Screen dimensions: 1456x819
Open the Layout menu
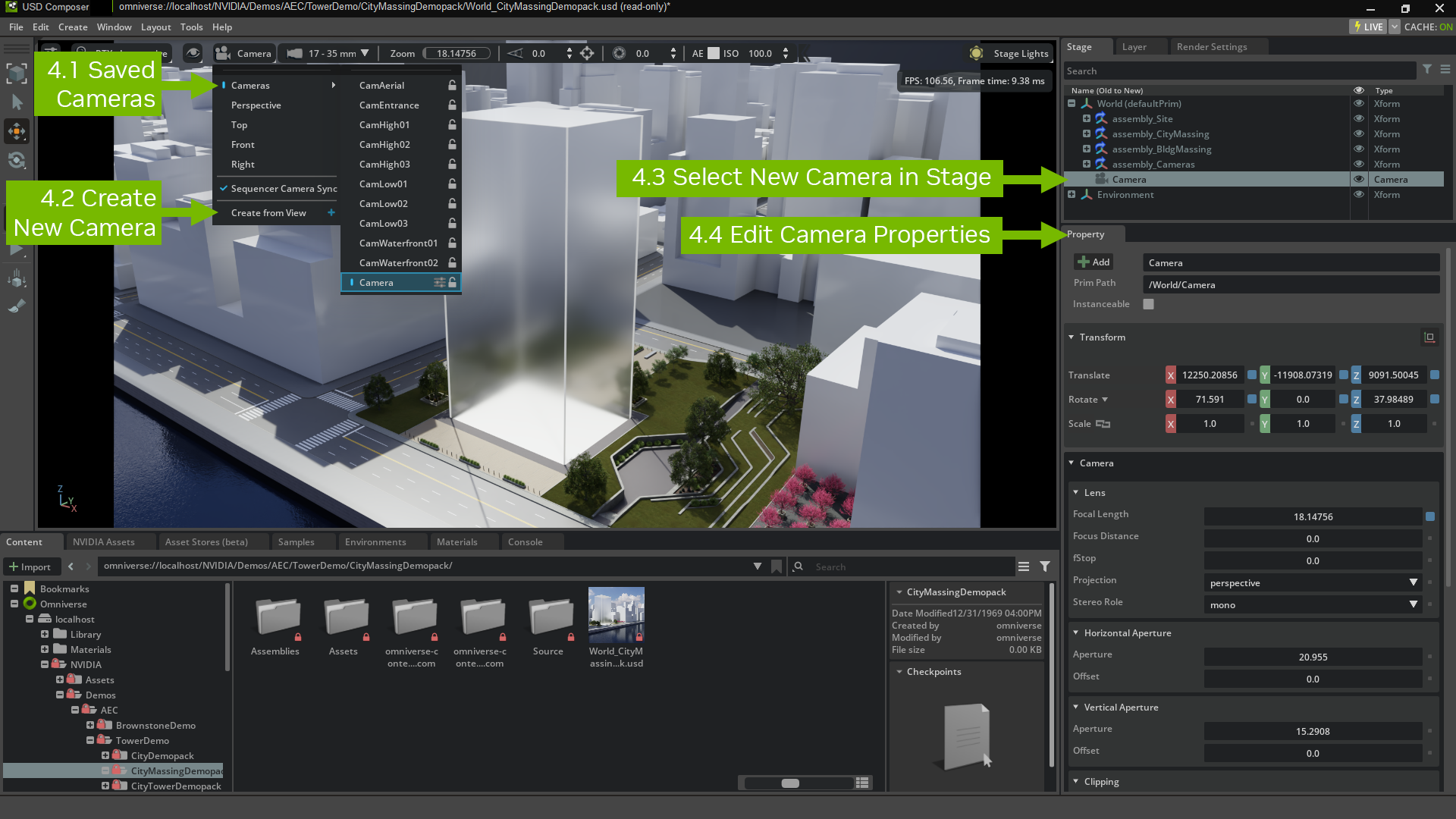point(155,27)
